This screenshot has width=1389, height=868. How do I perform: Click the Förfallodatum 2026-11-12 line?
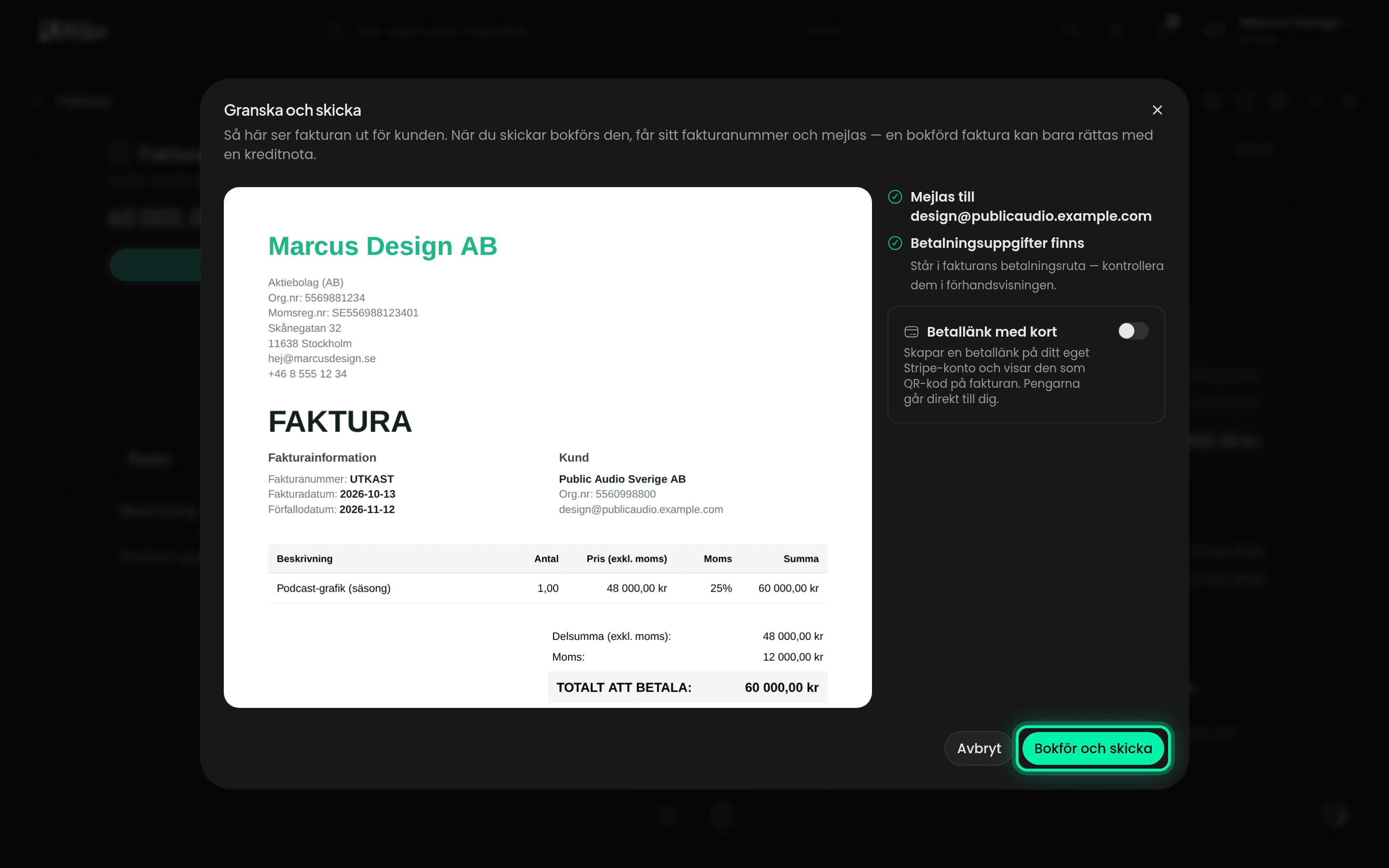pos(331,509)
